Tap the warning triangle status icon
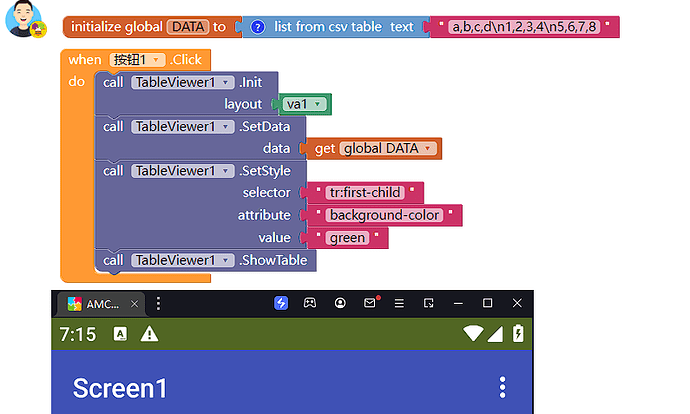The width and height of the screenshot is (690, 414). [149, 334]
